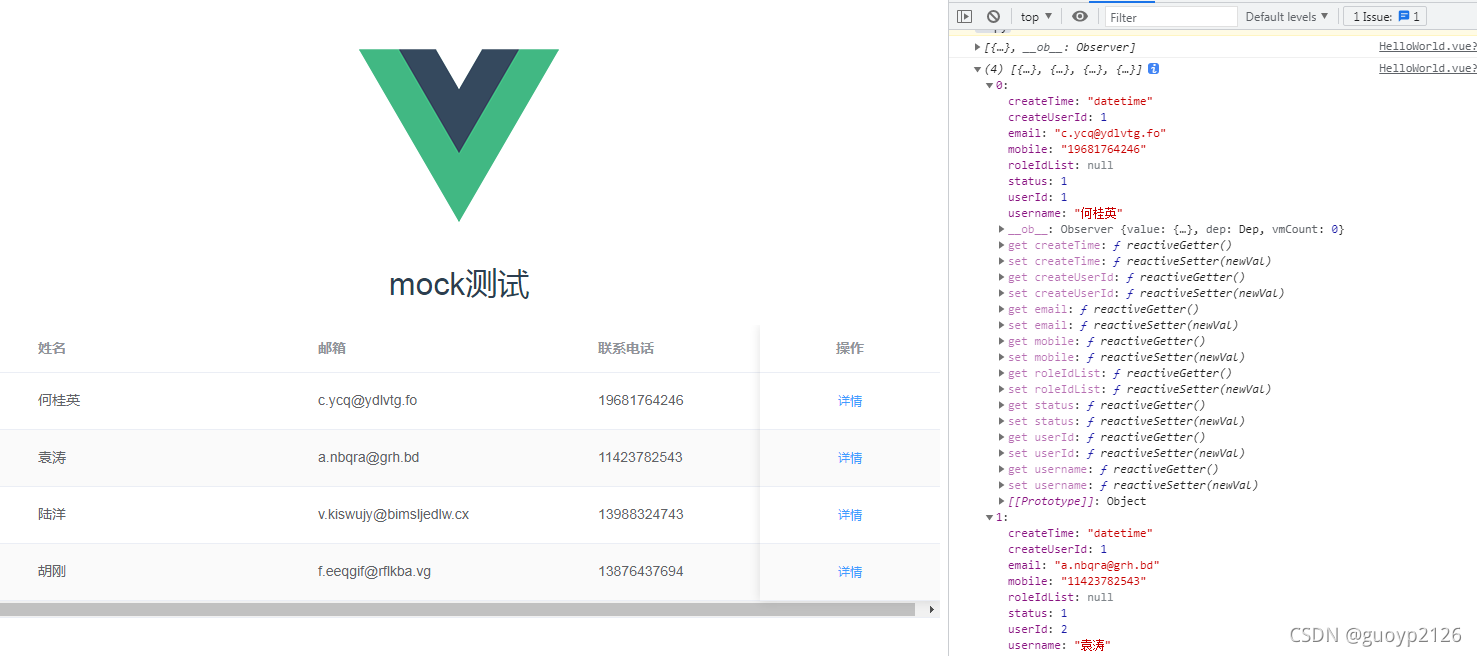Expand the get mobile getter
The height and width of the screenshot is (656, 1477).
(1002, 341)
